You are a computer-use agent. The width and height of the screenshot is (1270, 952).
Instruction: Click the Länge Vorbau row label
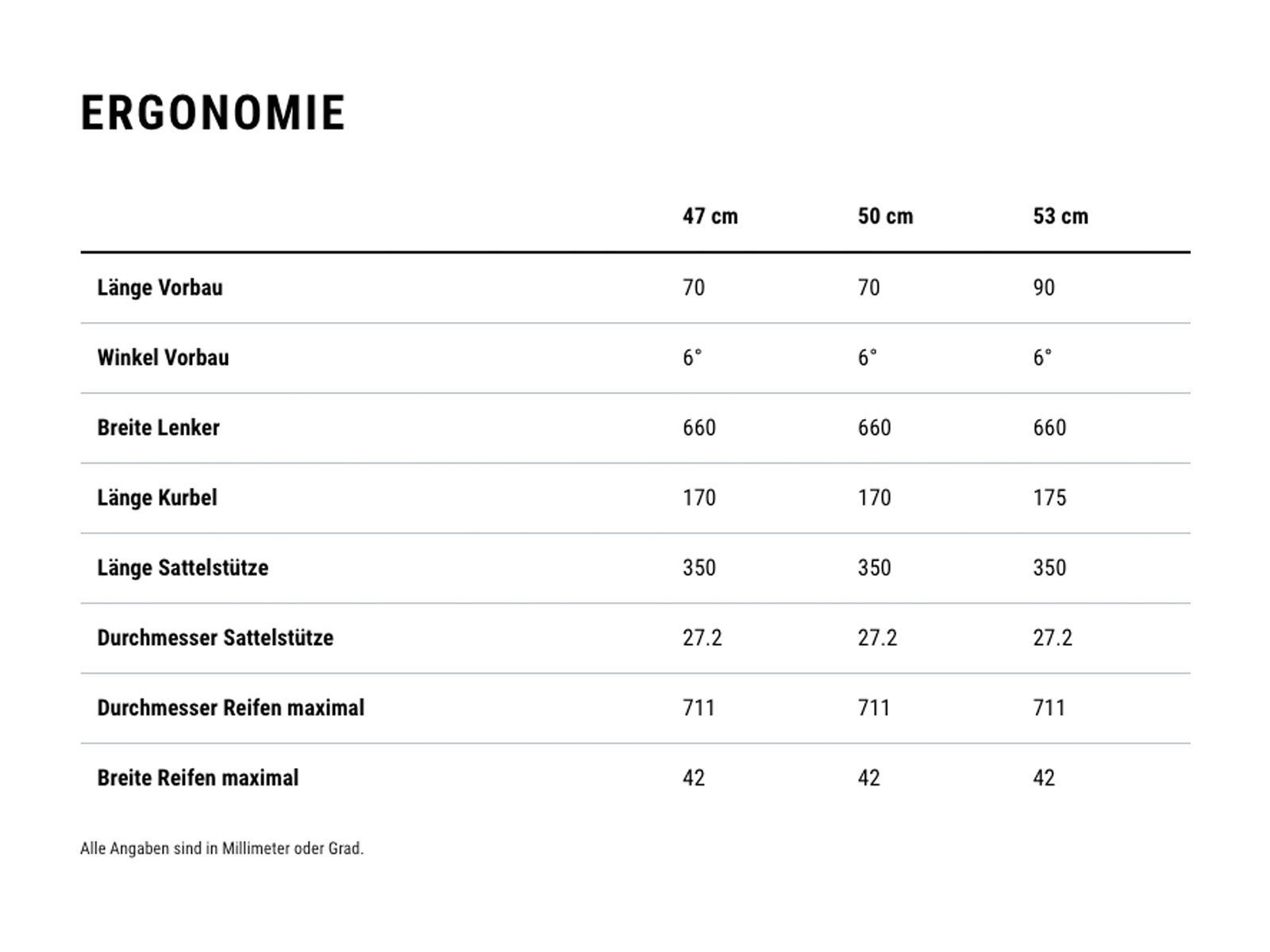coord(160,287)
